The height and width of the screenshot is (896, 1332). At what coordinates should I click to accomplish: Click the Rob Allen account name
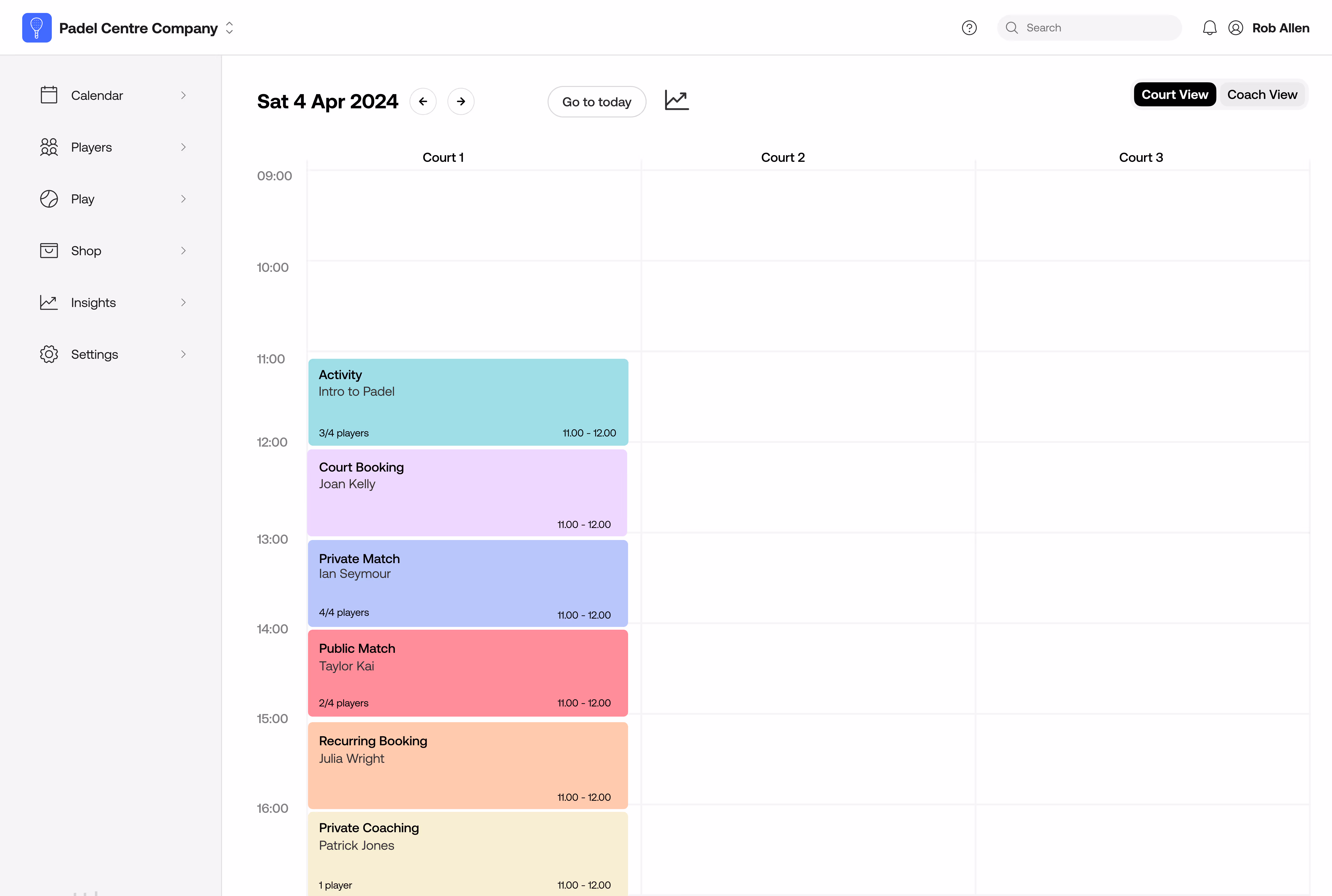1281,28
